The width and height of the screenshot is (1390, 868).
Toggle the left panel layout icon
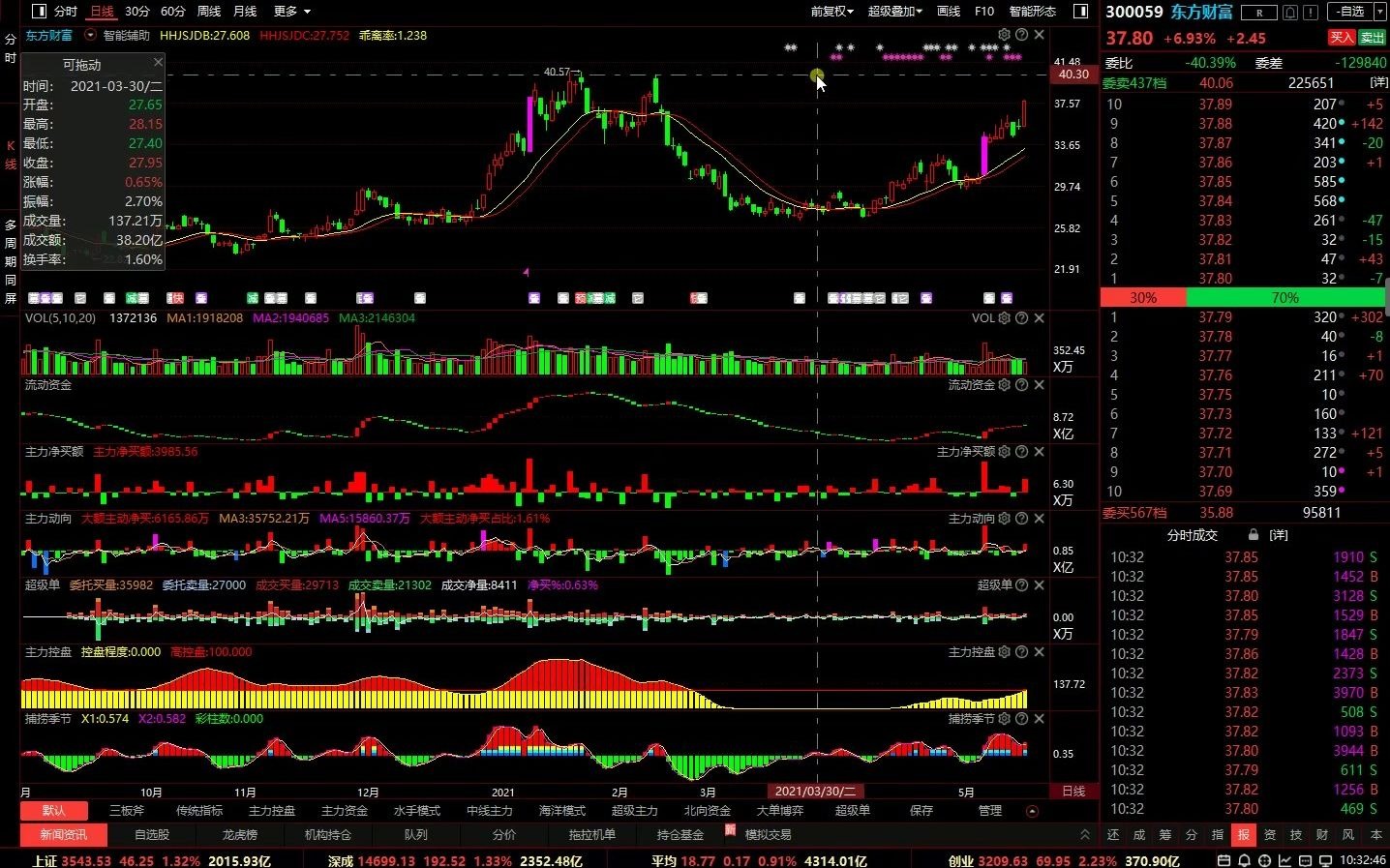pyautogui.click(x=39, y=12)
